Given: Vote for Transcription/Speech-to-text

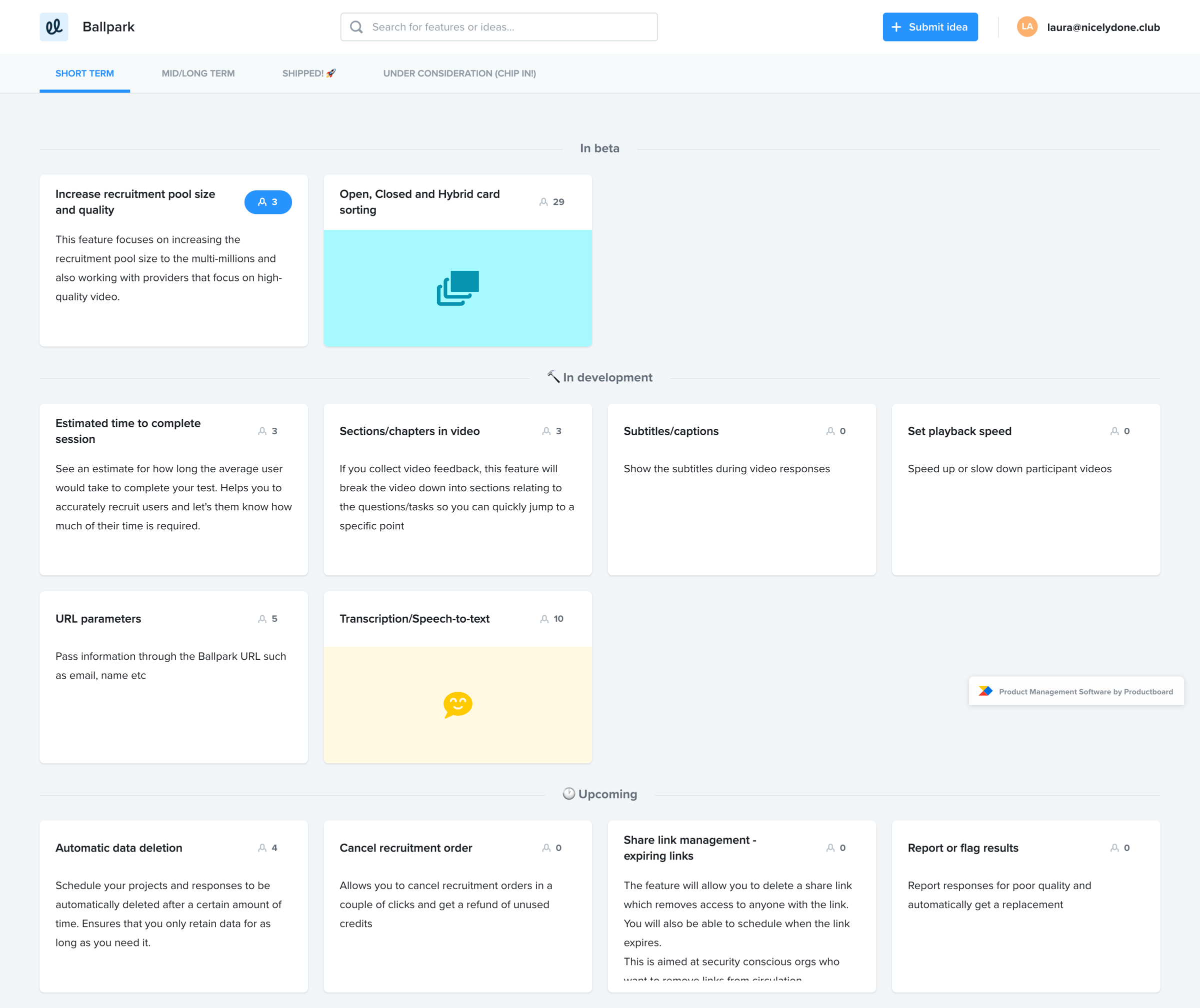Looking at the screenshot, I should click(x=551, y=619).
